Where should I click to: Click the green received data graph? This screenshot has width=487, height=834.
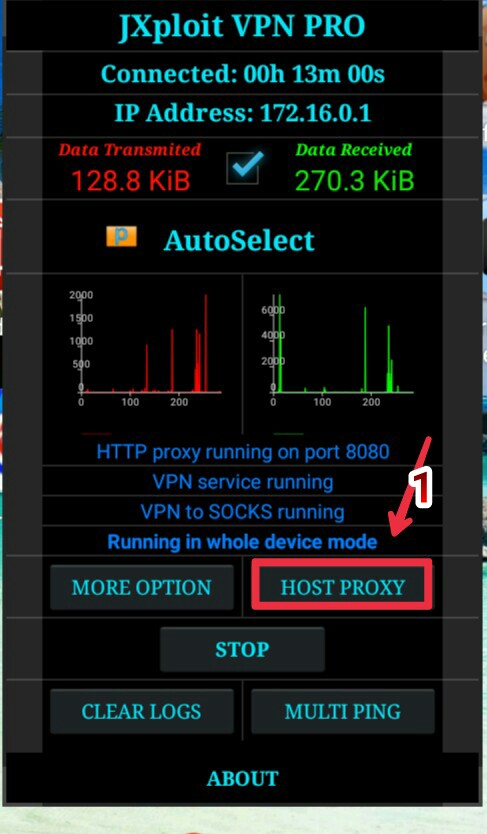click(337, 347)
